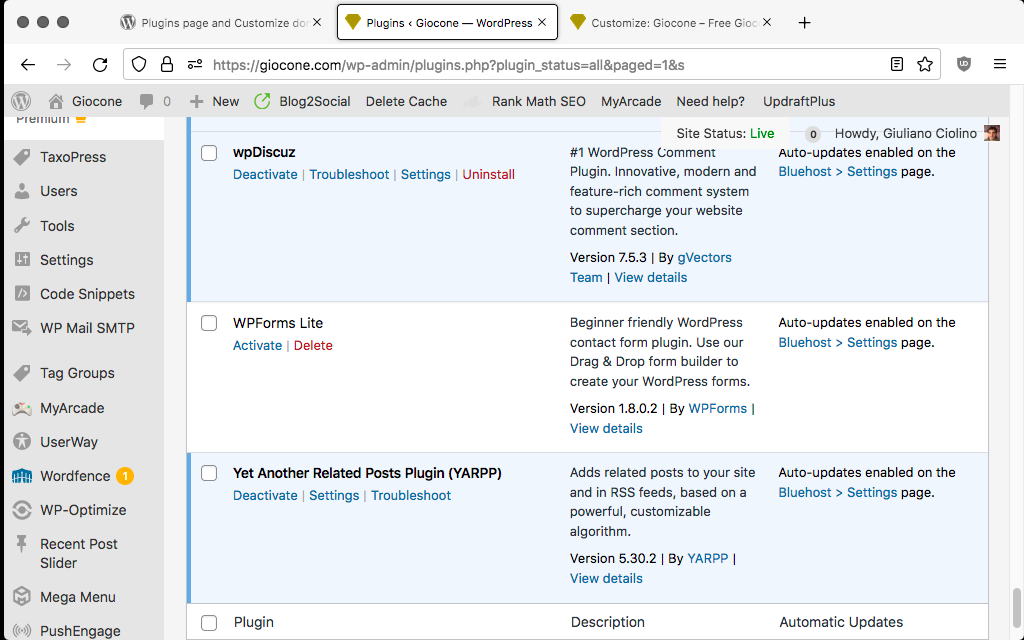Open UpdraftPlus in admin bar
Image resolution: width=1024 pixels, height=640 pixels.
pyautogui.click(x=799, y=101)
